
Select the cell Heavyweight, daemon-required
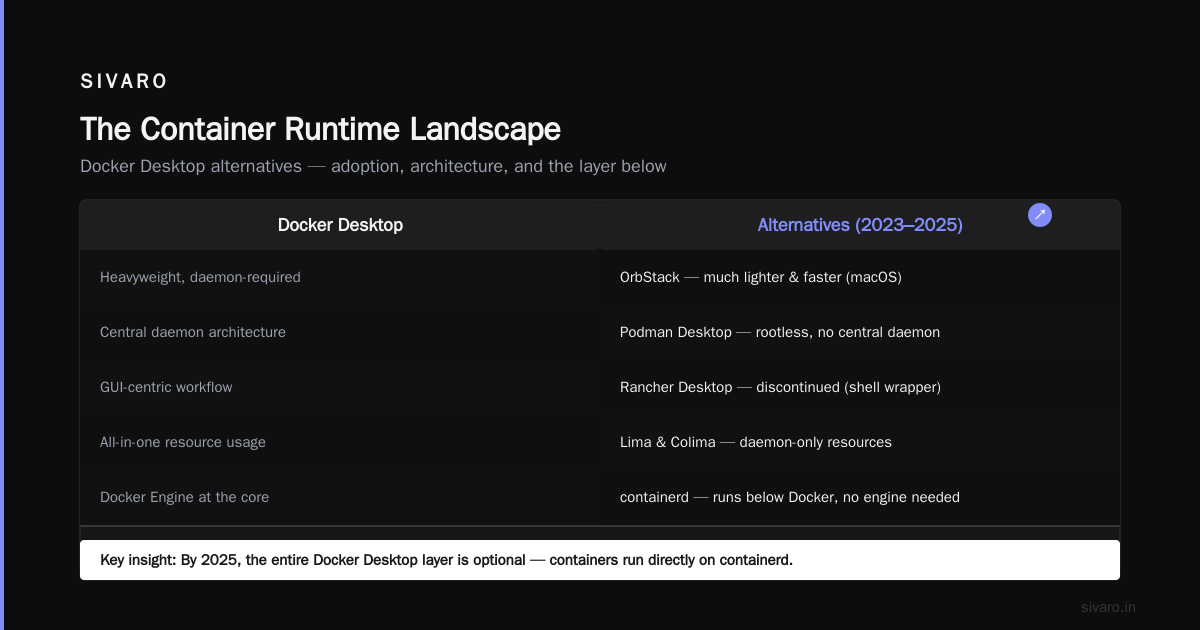click(340, 277)
